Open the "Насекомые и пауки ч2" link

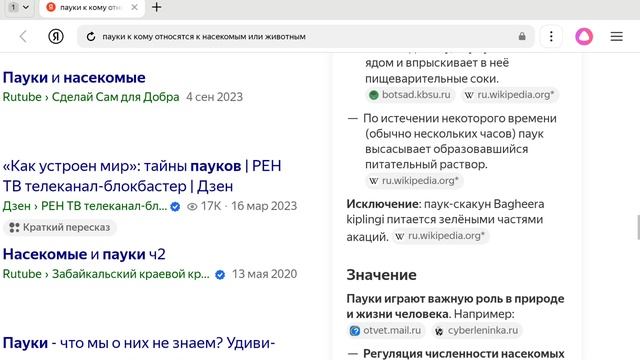[84, 254]
